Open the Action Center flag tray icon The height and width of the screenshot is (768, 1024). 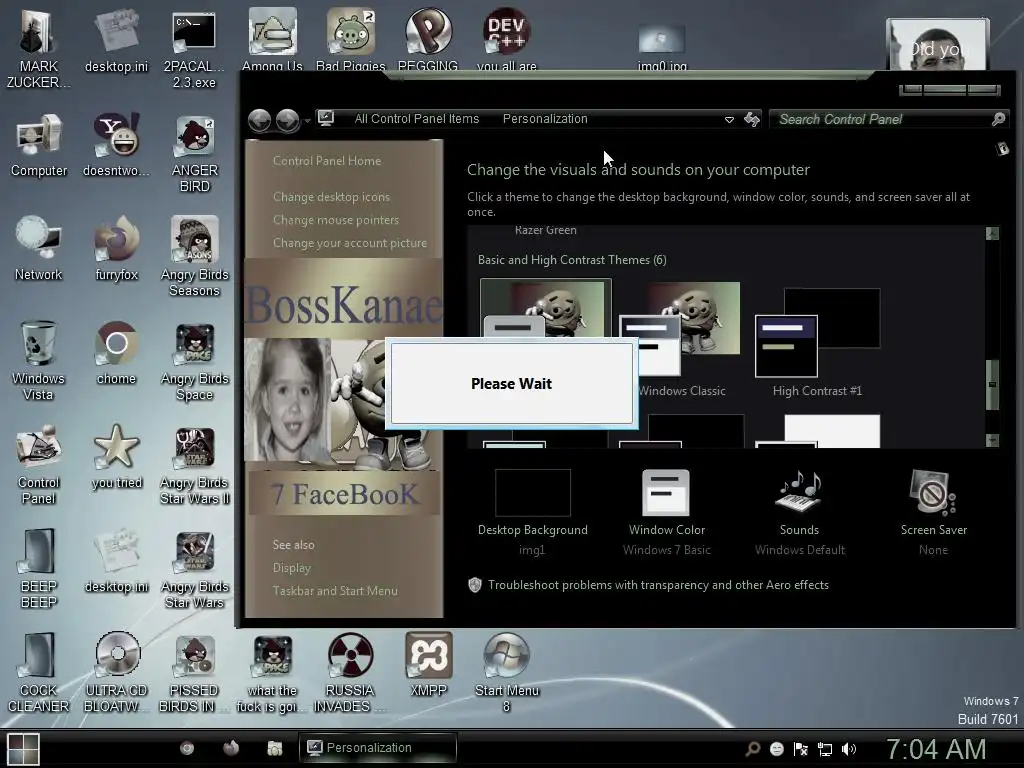801,749
